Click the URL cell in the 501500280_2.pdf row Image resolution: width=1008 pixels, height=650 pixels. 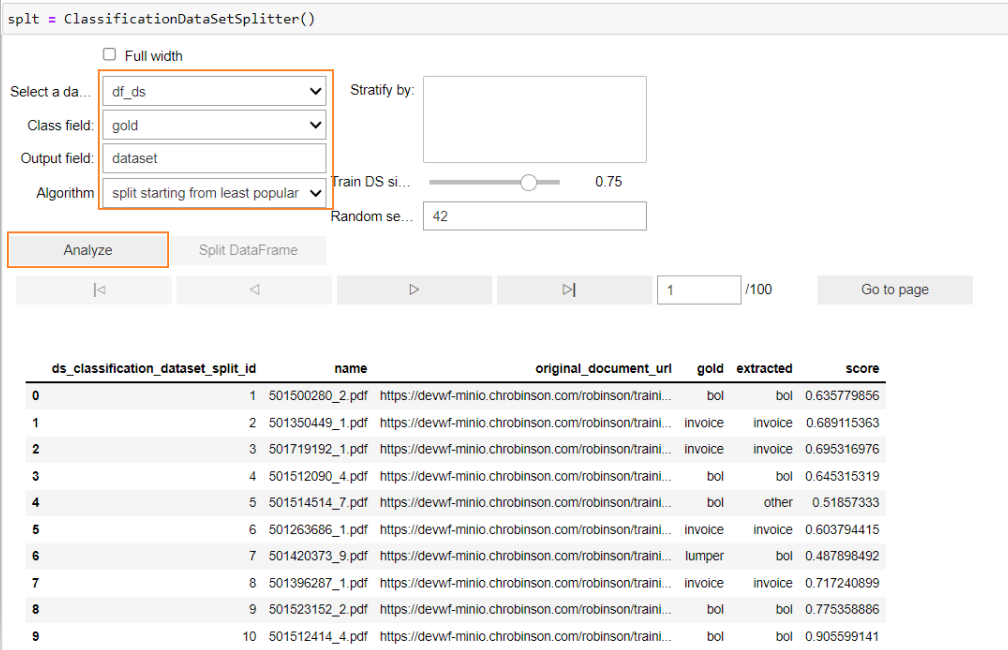click(525, 396)
